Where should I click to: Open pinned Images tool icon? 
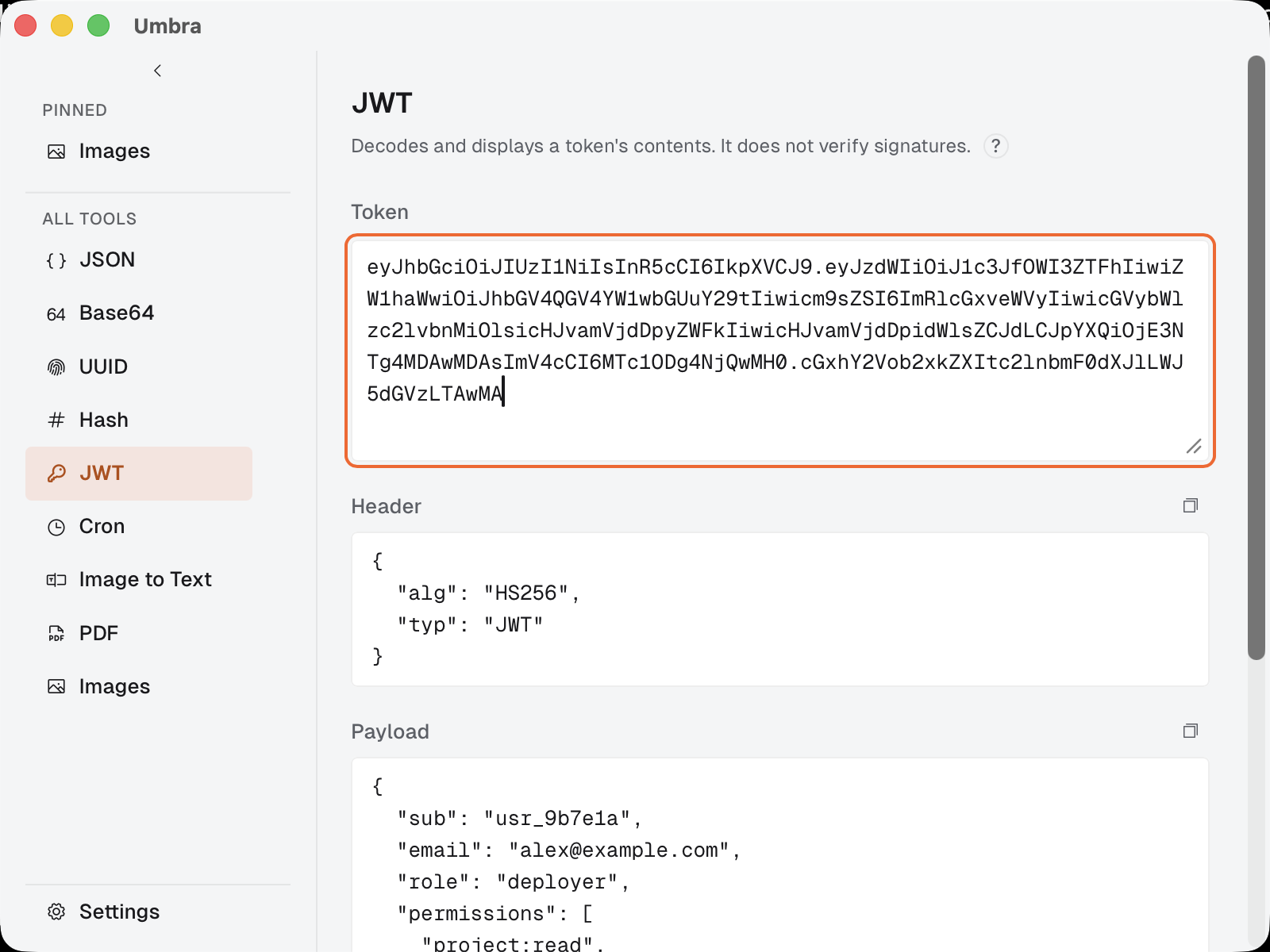pyautogui.click(x=56, y=152)
